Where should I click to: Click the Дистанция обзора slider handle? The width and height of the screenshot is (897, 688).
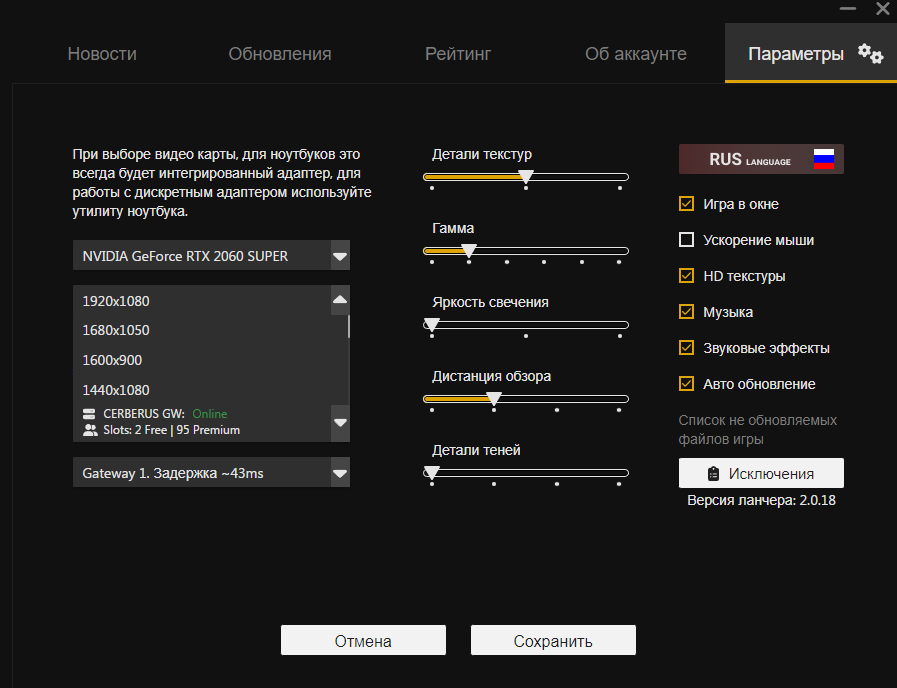494,398
